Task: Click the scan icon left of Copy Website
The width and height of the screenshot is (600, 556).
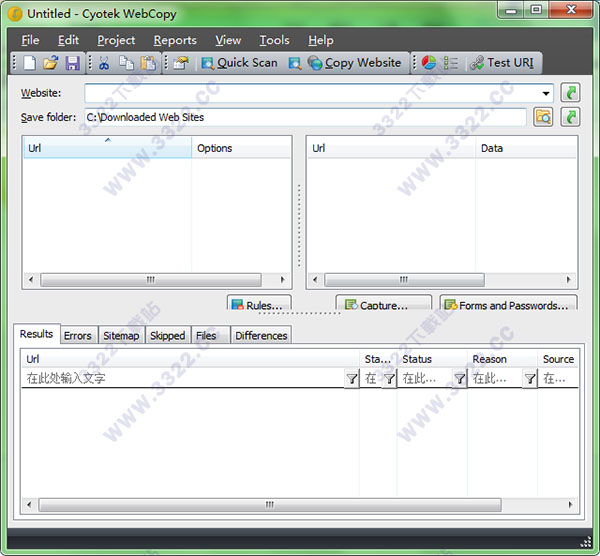Action: coord(295,63)
